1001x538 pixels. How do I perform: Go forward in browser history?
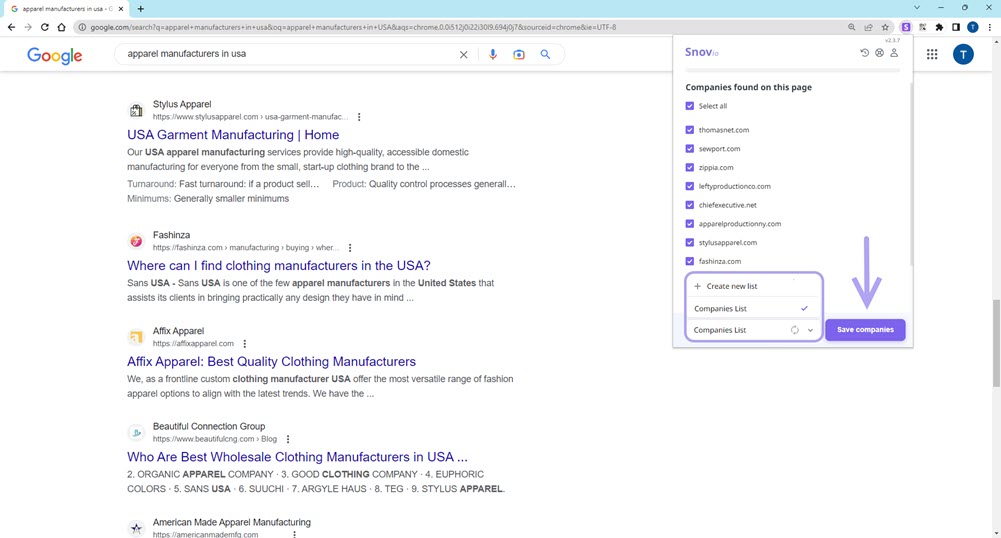coord(27,27)
